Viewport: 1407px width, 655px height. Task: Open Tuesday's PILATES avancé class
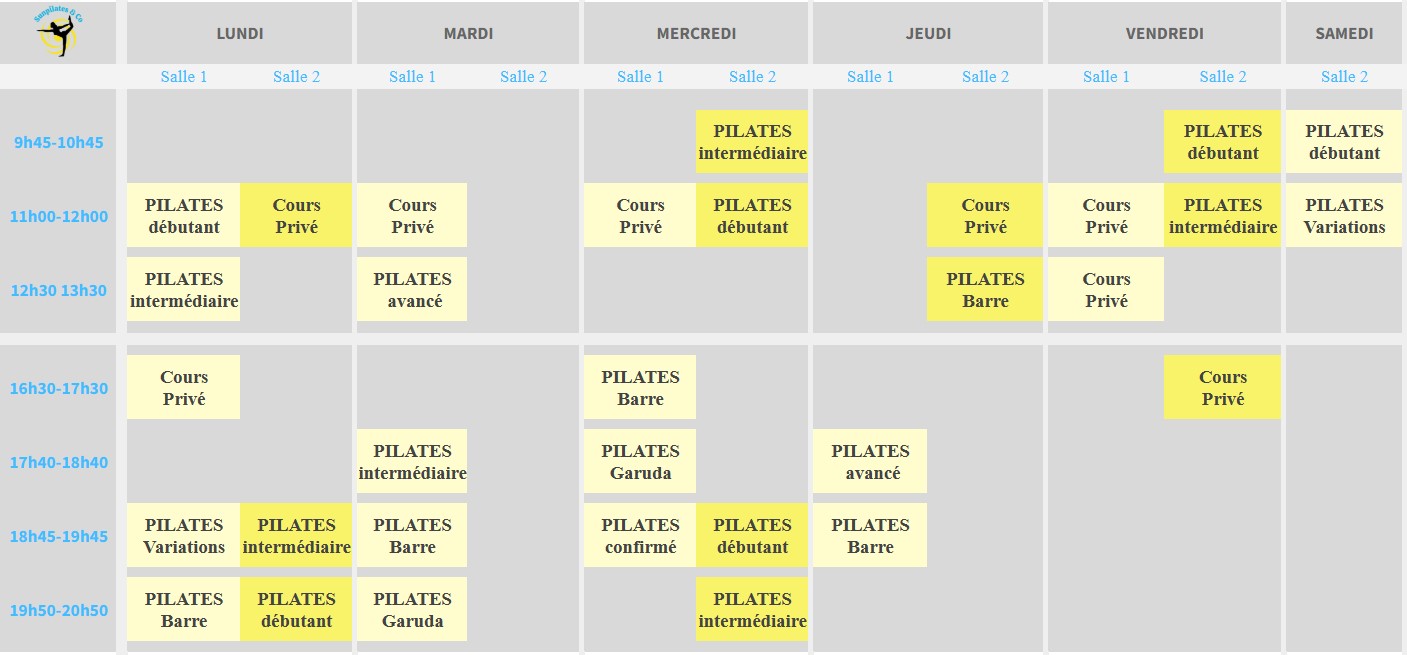point(412,290)
